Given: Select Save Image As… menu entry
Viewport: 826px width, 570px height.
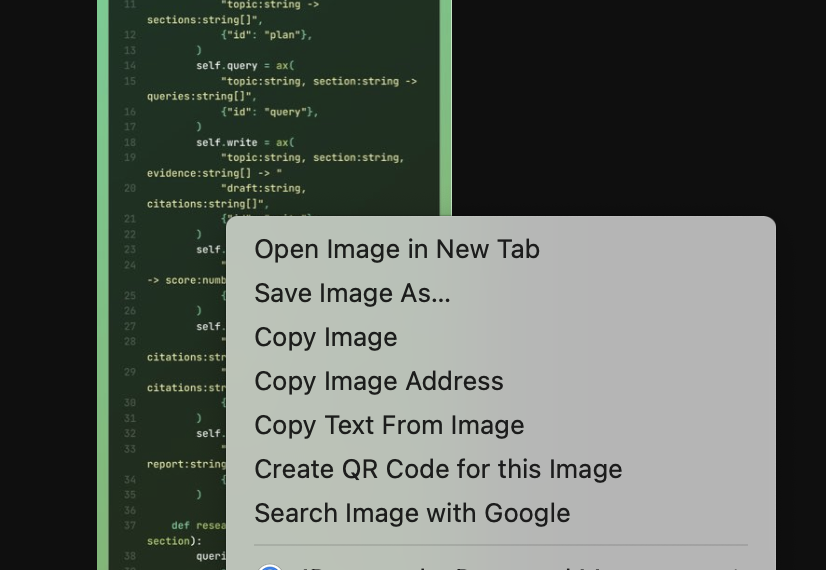Looking at the screenshot, I should click(x=500, y=293).
